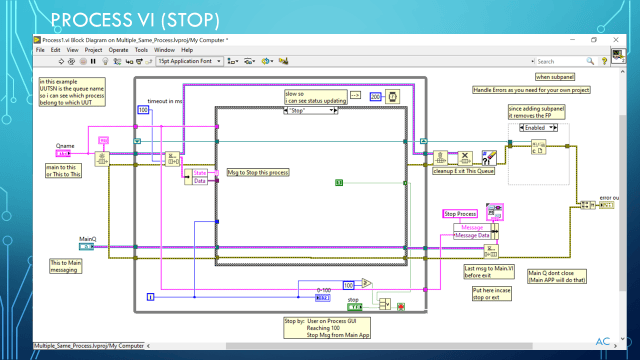Viewport: 640px width, 360px height.
Task: Open the Project menu
Action: pyautogui.click(x=93, y=50)
